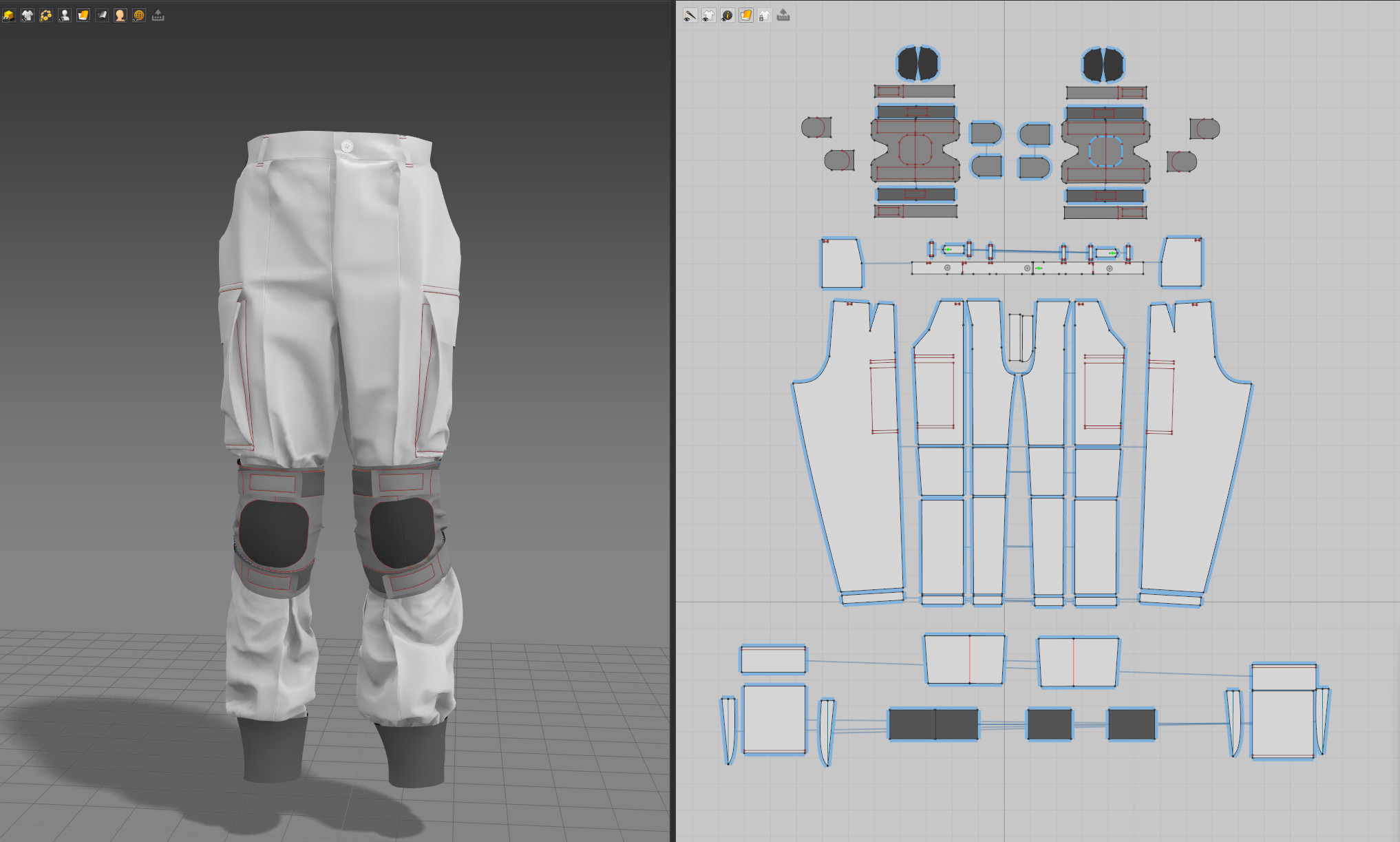
Task: Toggle Show Sewing needle icon in 2D window
Action: 690,15
